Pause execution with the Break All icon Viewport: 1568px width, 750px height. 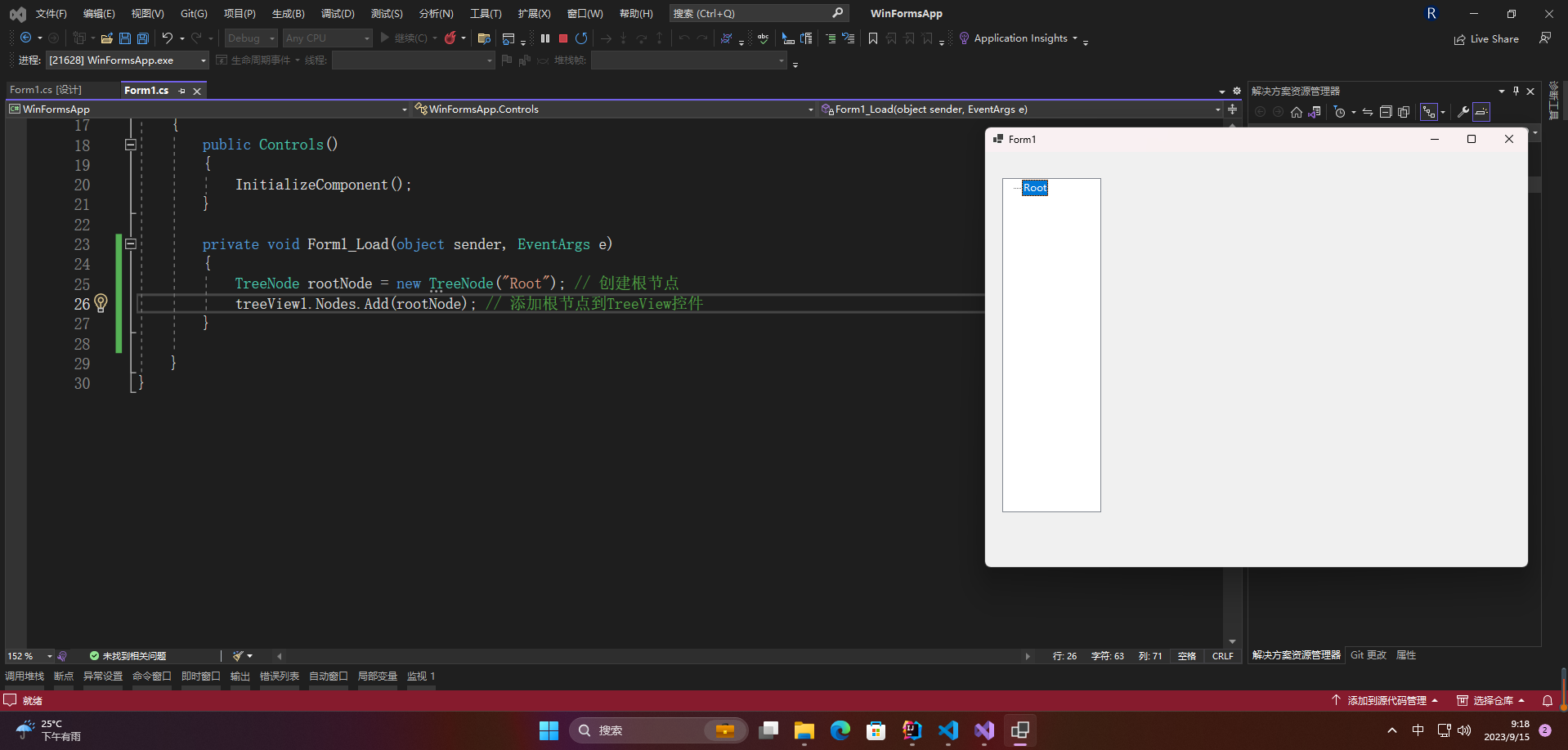pos(545,38)
